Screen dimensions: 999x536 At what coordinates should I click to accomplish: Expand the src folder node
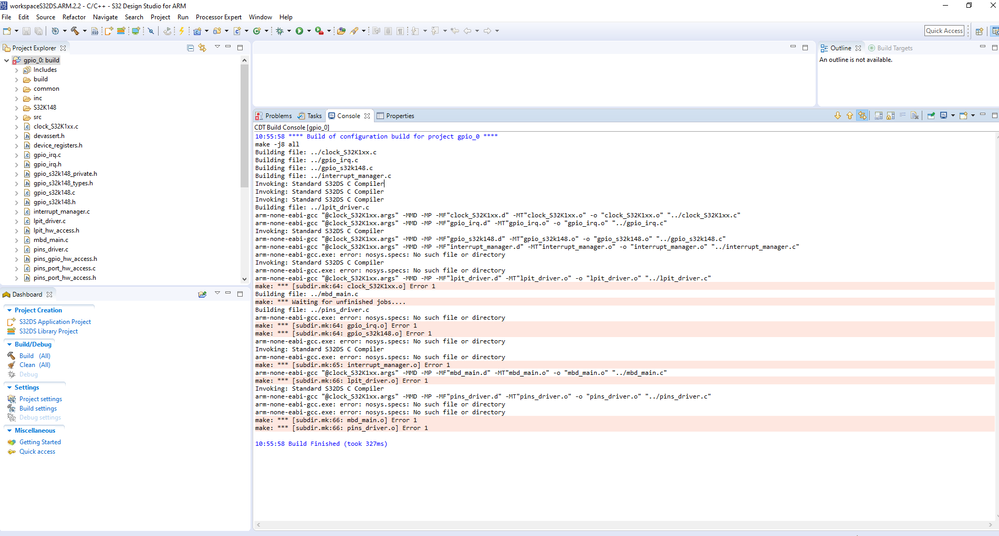[17, 117]
